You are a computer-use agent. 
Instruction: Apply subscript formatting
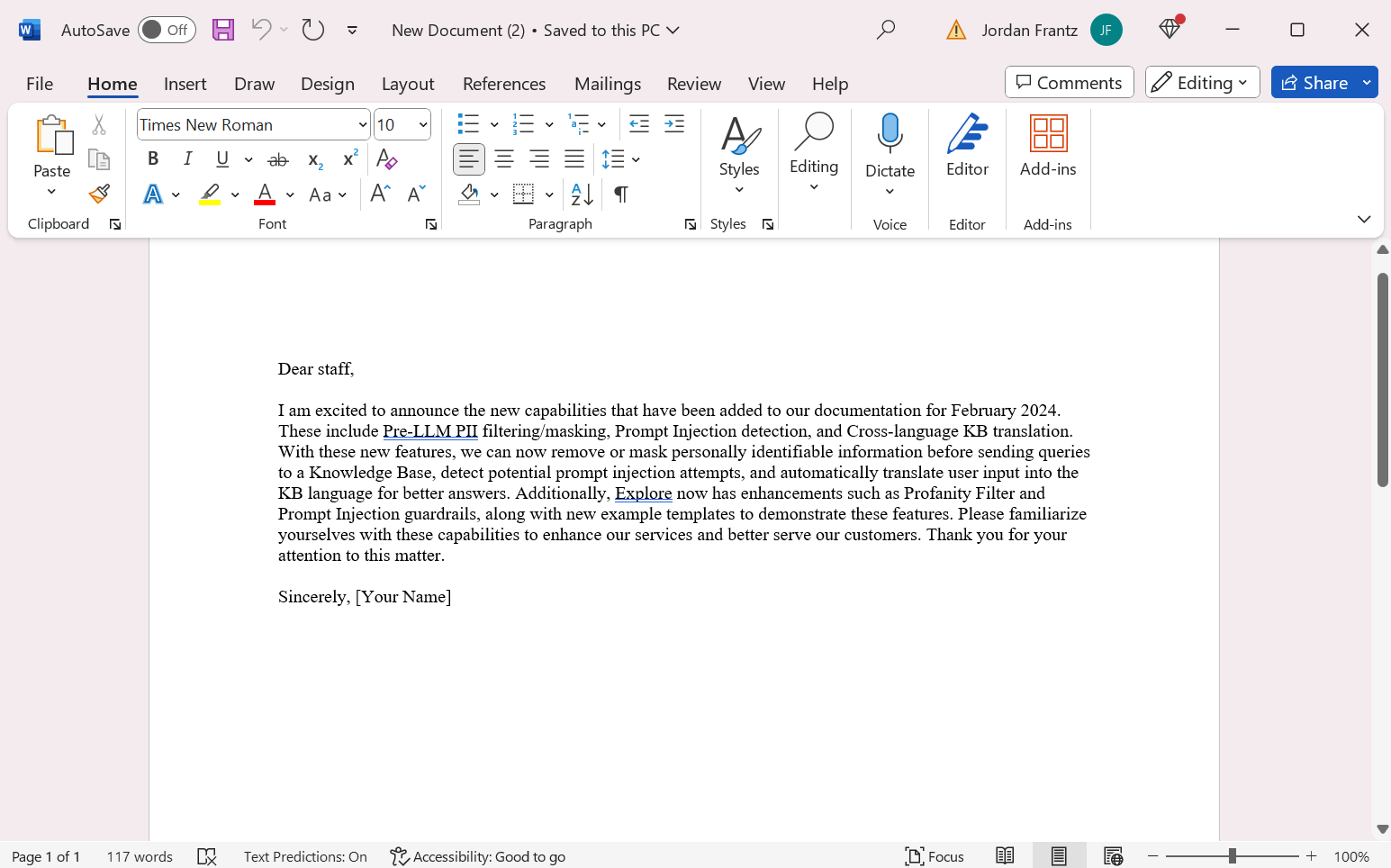[315, 159]
